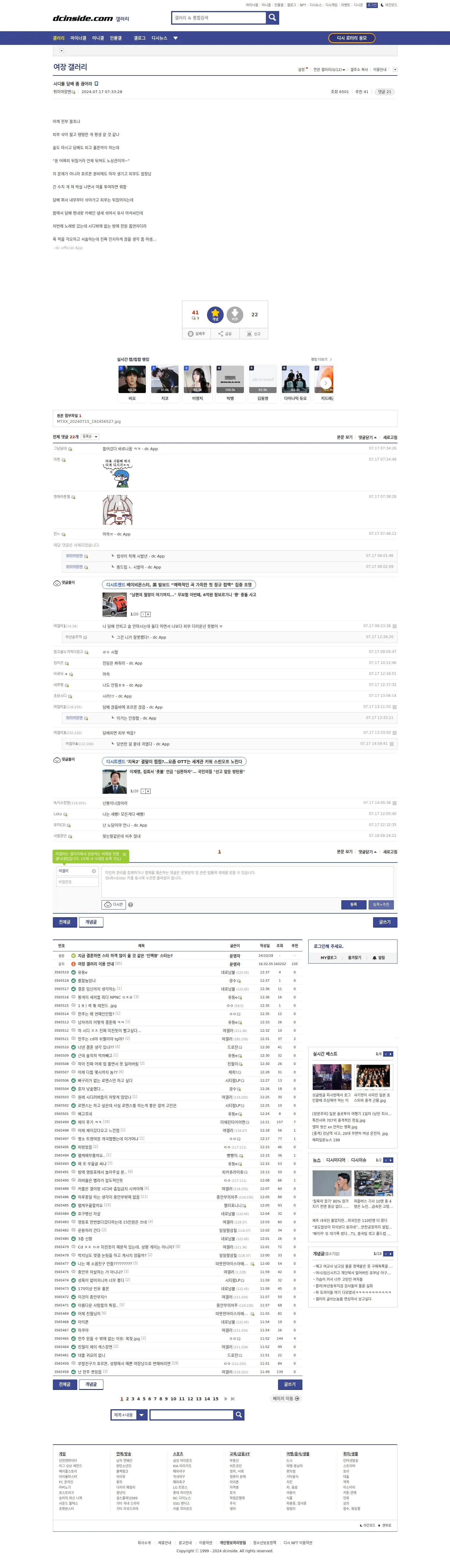Switch to 전체글 tab above the list
Image resolution: width=450 pixels, height=1568 pixels.
coord(64,922)
